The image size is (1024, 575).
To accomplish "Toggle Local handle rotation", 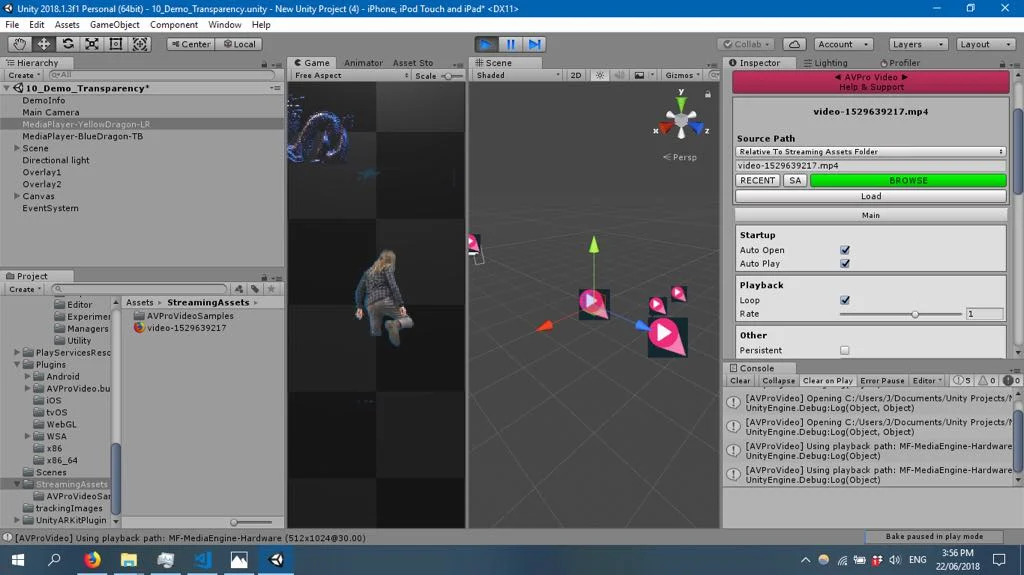I will [239, 44].
